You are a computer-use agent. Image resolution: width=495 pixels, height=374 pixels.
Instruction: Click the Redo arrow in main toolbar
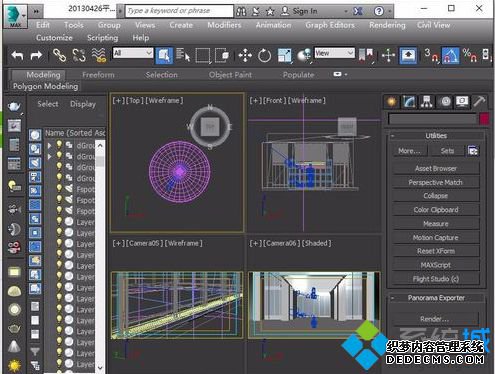coord(36,55)
